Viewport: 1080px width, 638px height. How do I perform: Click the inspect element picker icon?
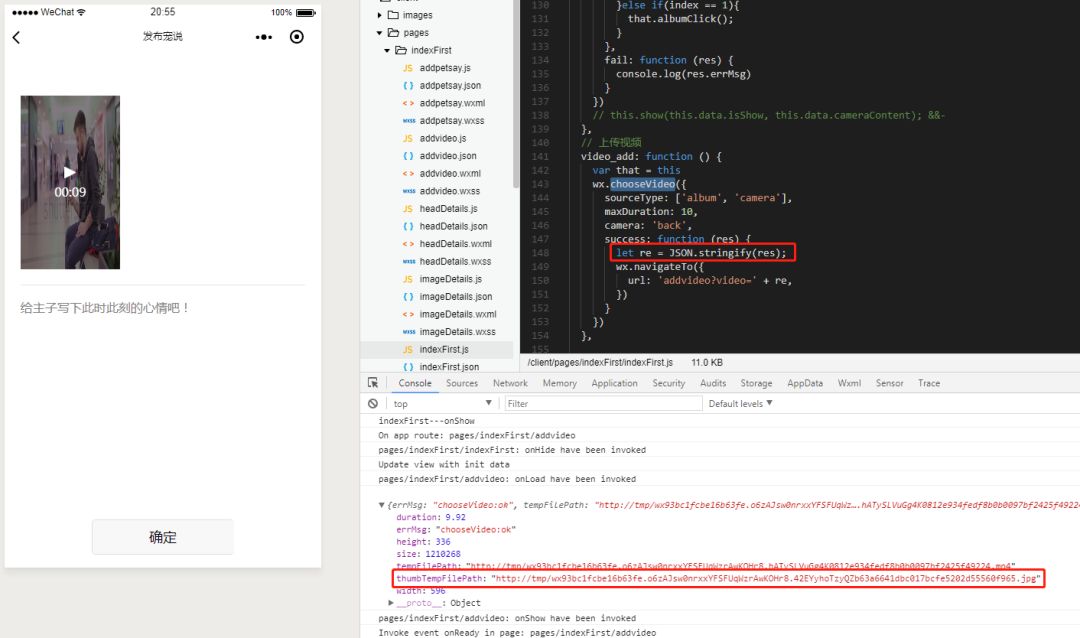pos(373,382)
